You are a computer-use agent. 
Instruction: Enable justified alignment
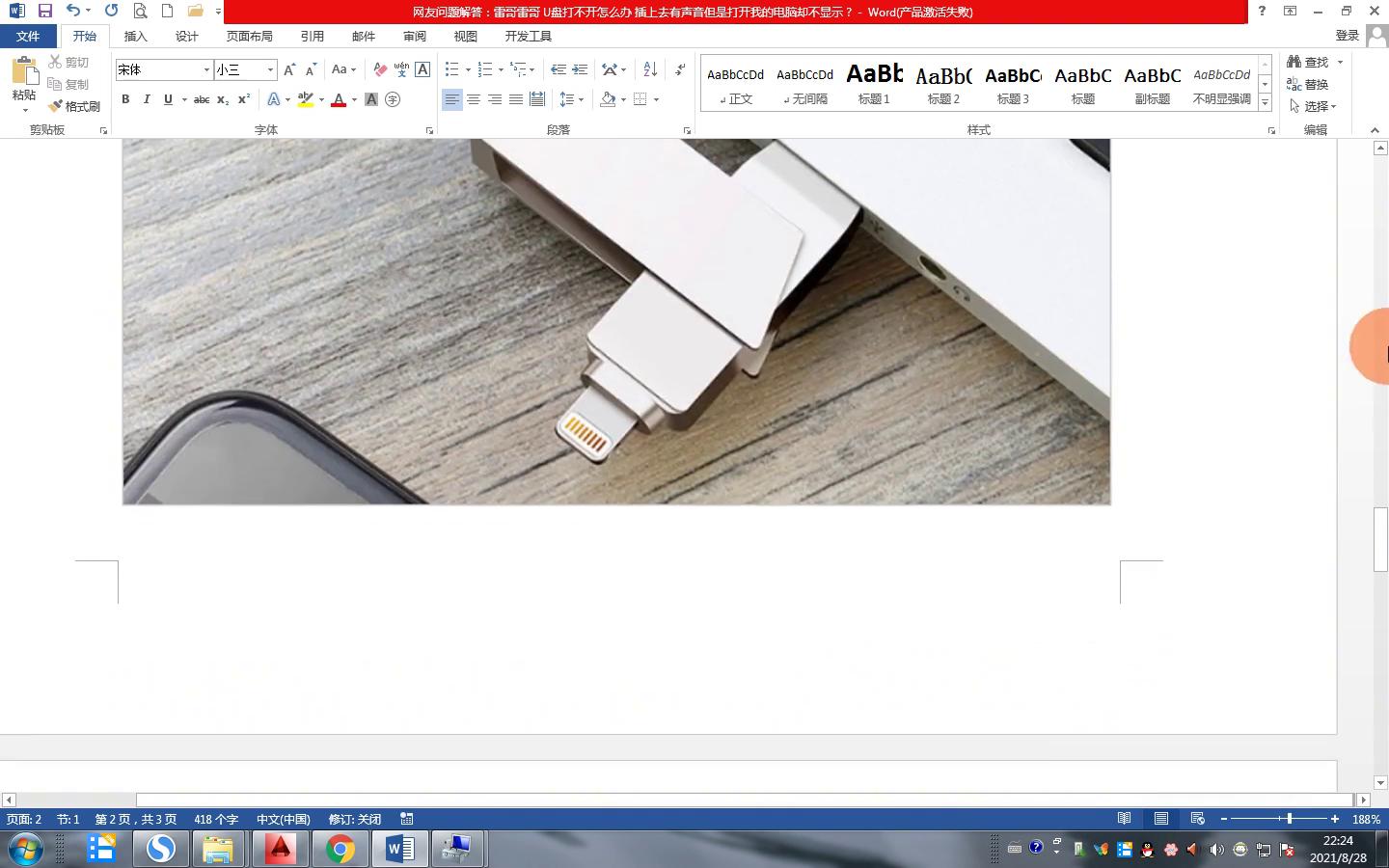(514, 98)
